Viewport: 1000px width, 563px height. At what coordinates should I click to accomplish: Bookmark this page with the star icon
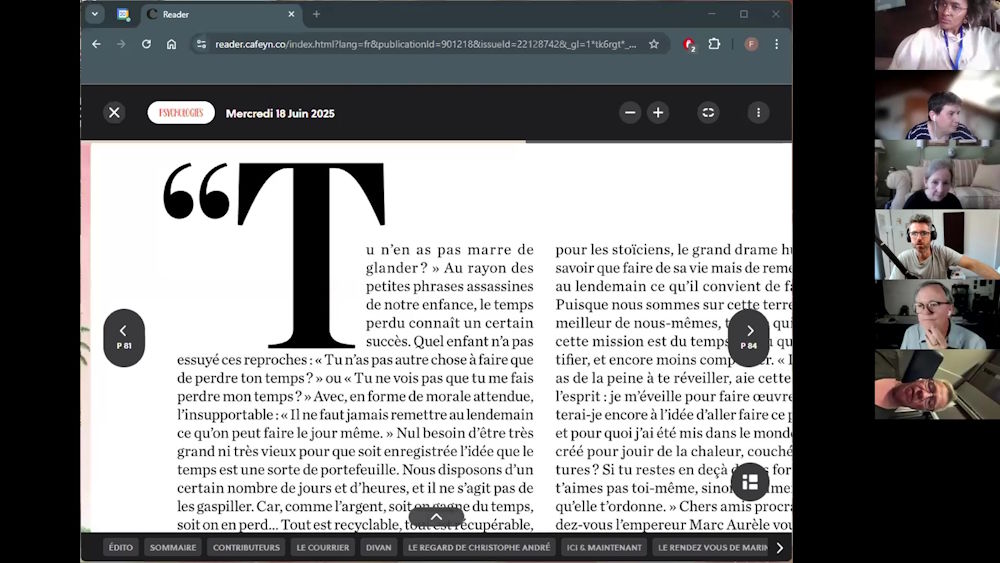[654, 44]
